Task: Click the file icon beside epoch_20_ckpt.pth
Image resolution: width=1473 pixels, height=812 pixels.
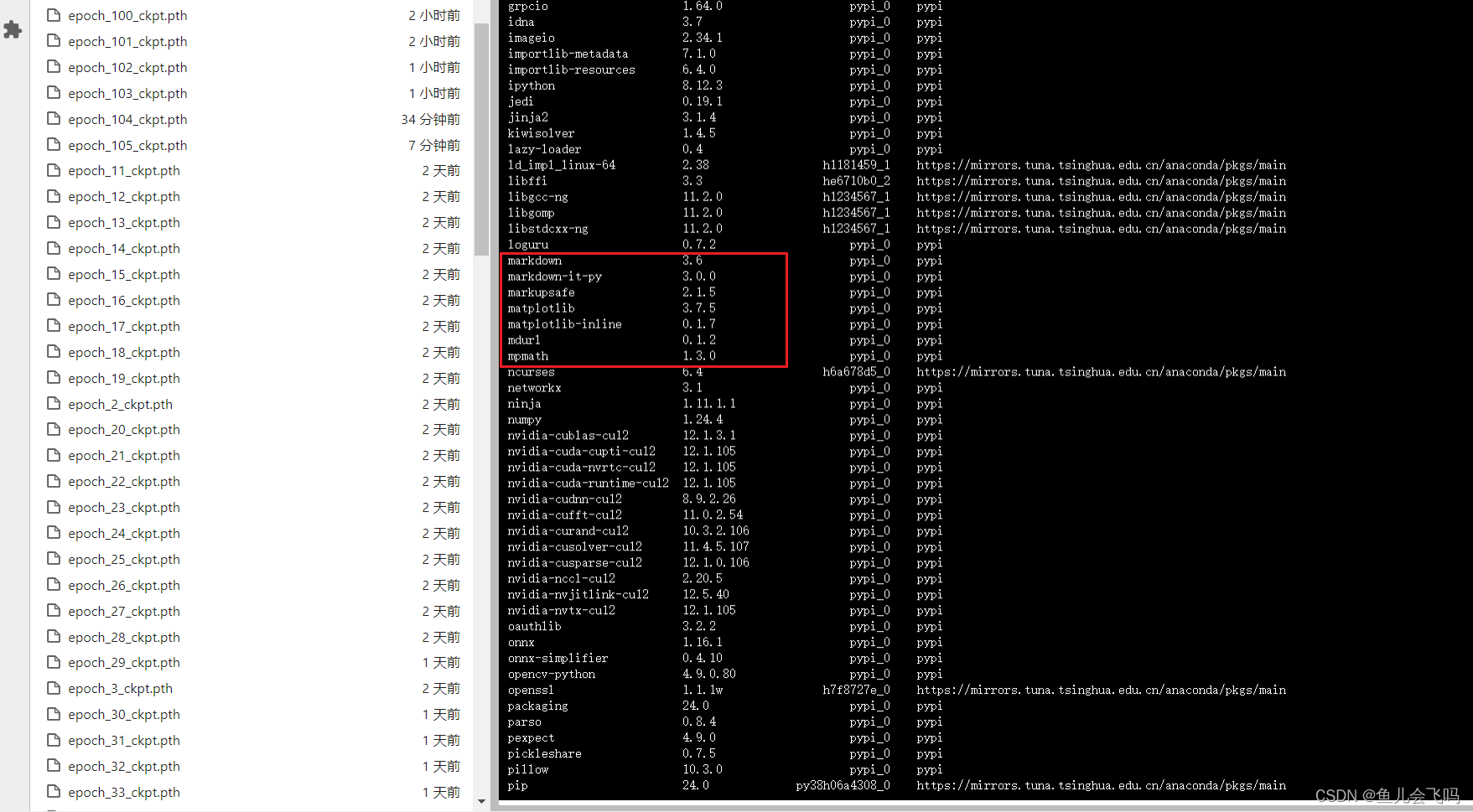Action: pos(52,429)
